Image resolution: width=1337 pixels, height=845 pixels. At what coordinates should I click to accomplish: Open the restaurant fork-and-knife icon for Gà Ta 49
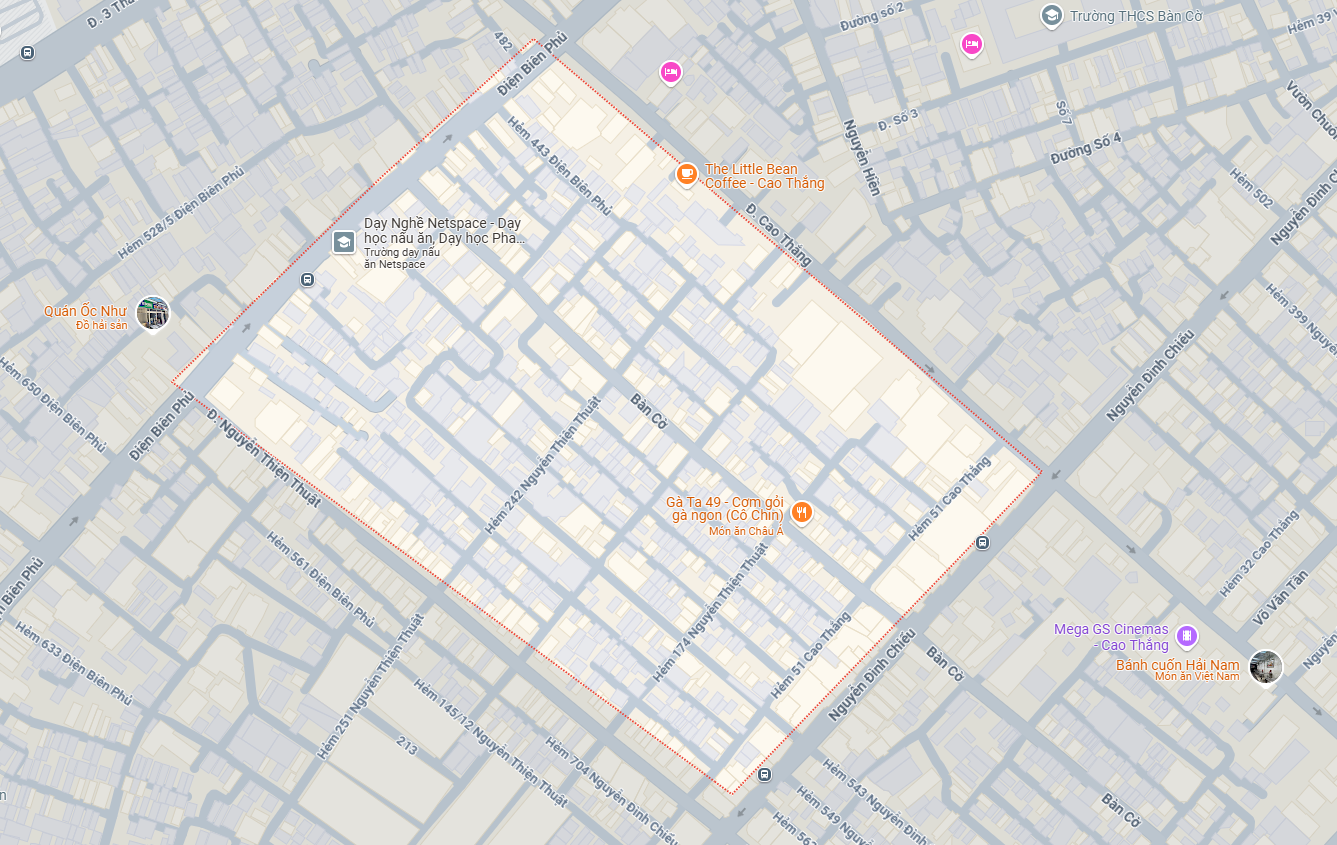click(801, 513)
